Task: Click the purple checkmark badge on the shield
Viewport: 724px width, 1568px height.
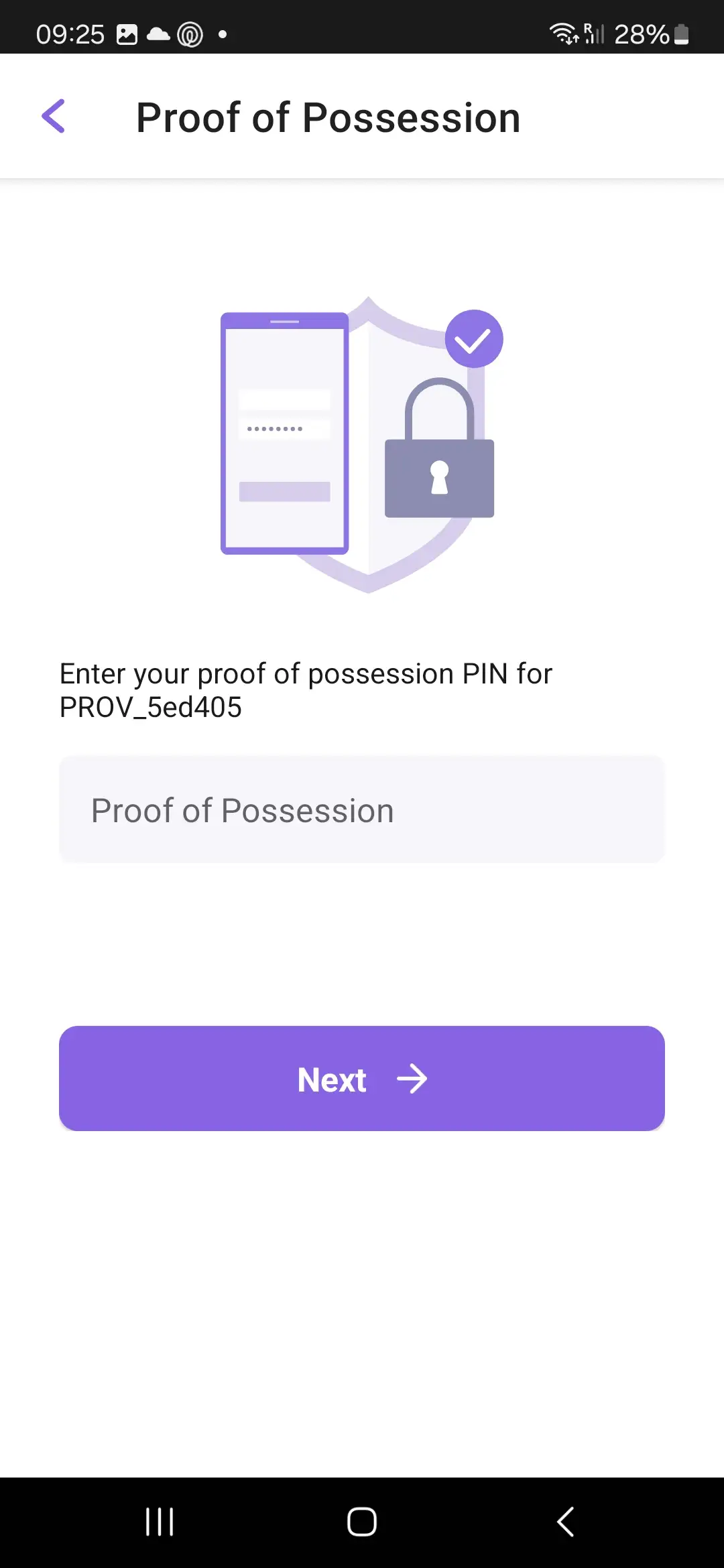Action: coord(474,339)
